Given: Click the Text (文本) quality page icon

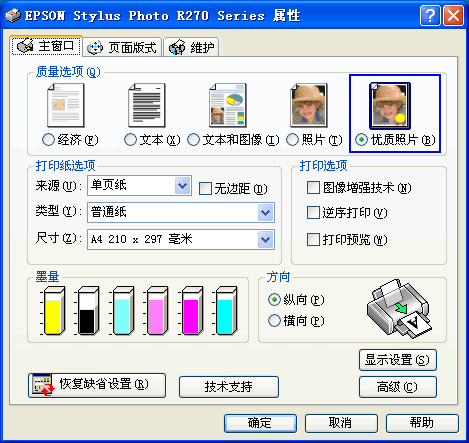Looking at the screenshot, I should 147,105.
